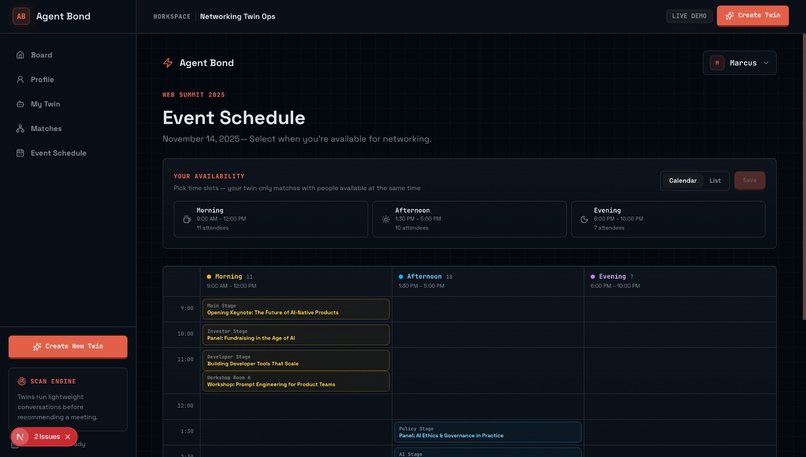Click the Evening column header
This screenshot has width=806, height=457.
coord(680,281)
